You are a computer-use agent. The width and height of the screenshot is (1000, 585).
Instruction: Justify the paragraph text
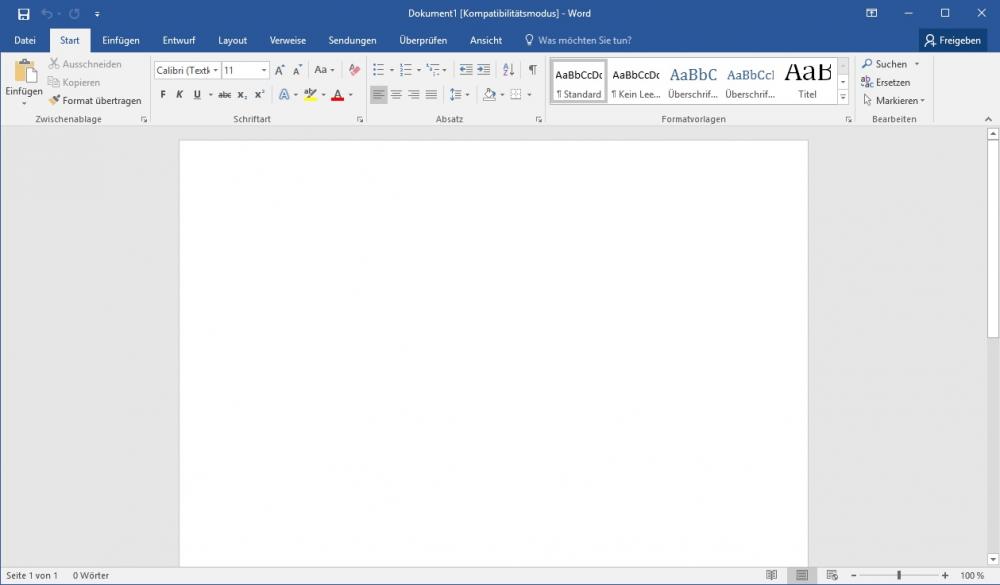431,95
